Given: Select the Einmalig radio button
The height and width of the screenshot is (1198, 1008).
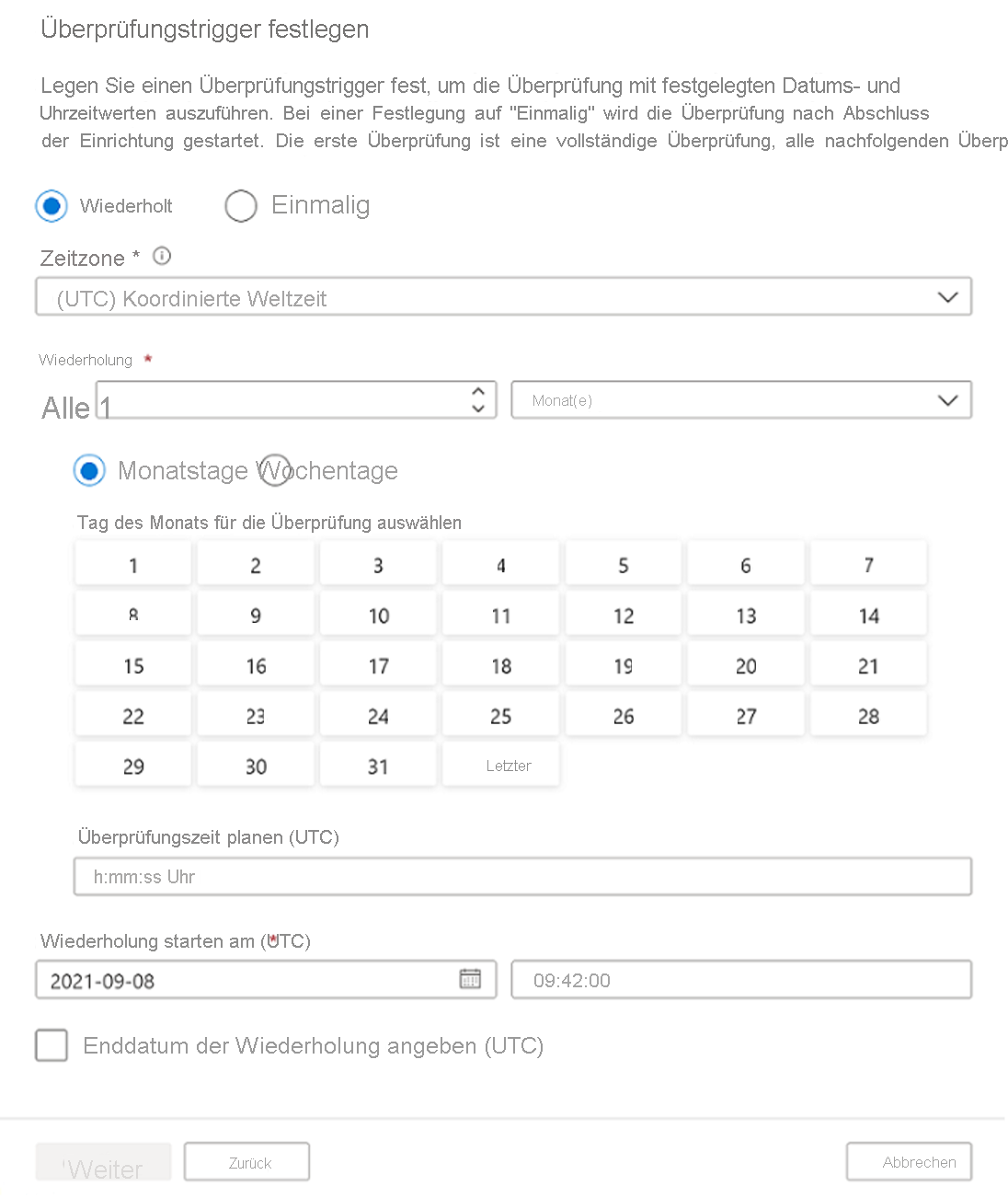Looking at the screenshot, I should [x=241, y=206].
